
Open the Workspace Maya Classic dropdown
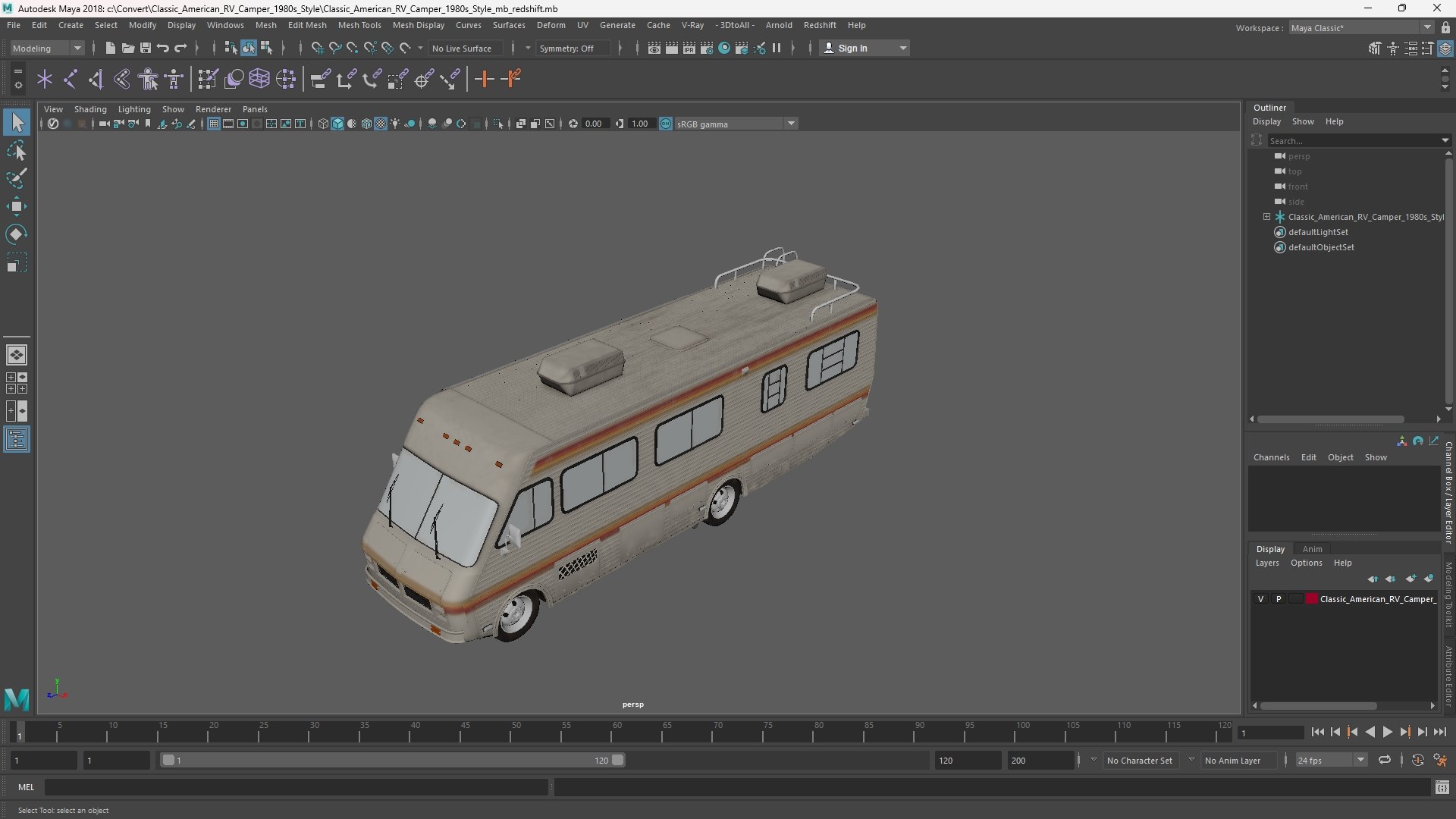1360,28
